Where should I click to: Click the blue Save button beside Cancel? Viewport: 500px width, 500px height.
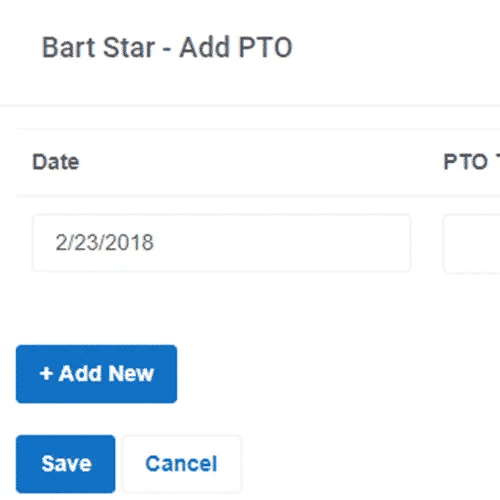66,464
